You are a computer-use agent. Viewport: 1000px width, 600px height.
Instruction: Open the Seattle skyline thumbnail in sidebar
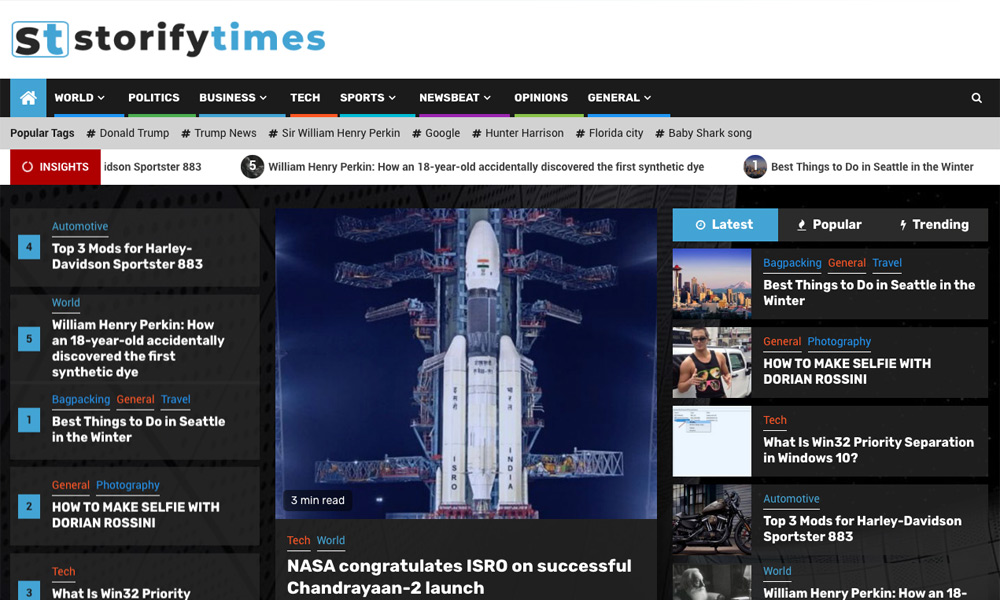point(712,284)
